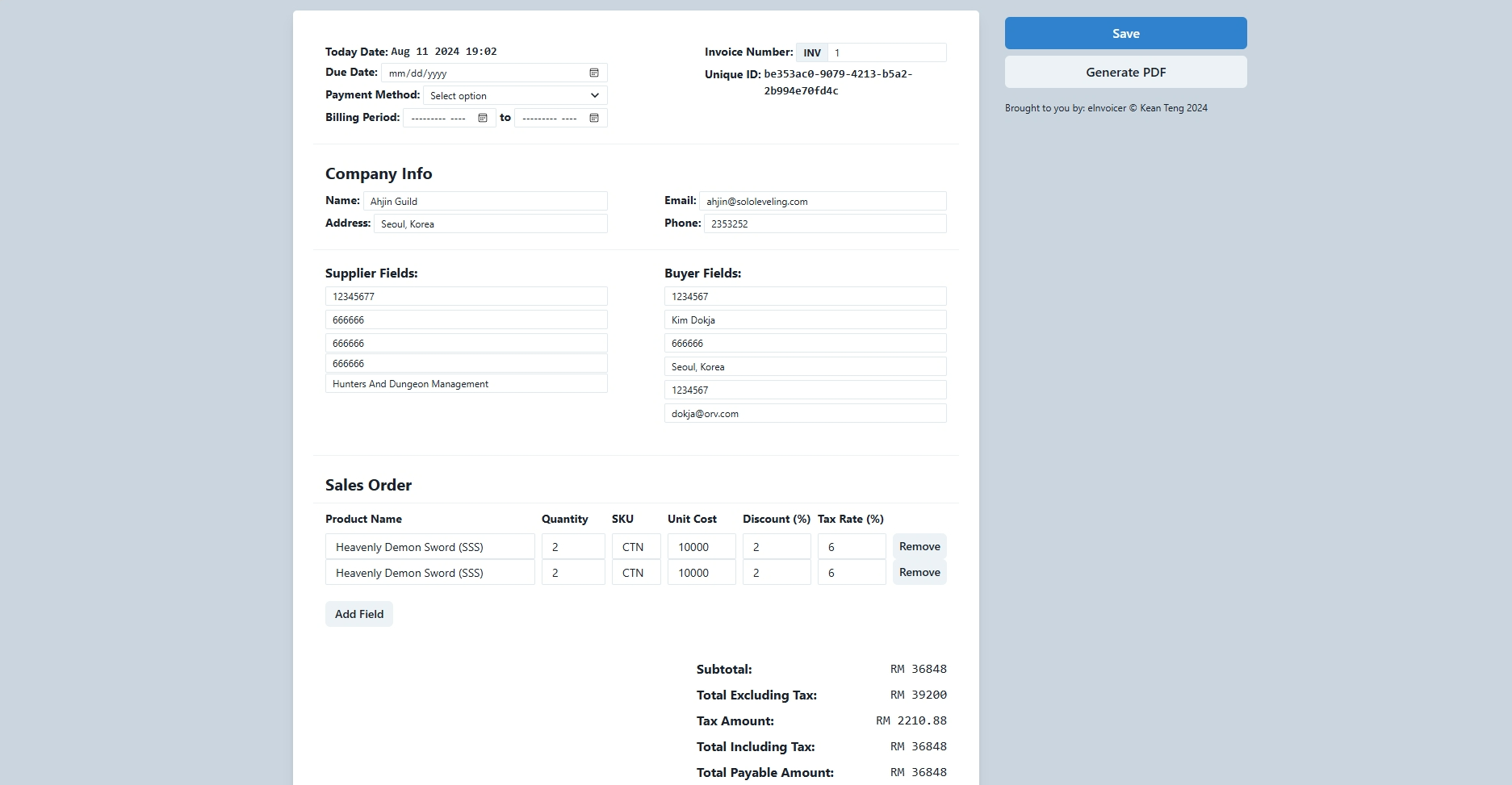This screenshot has height=785, width=1512.
Task: Edit first row SKU field
Action: 636,546
